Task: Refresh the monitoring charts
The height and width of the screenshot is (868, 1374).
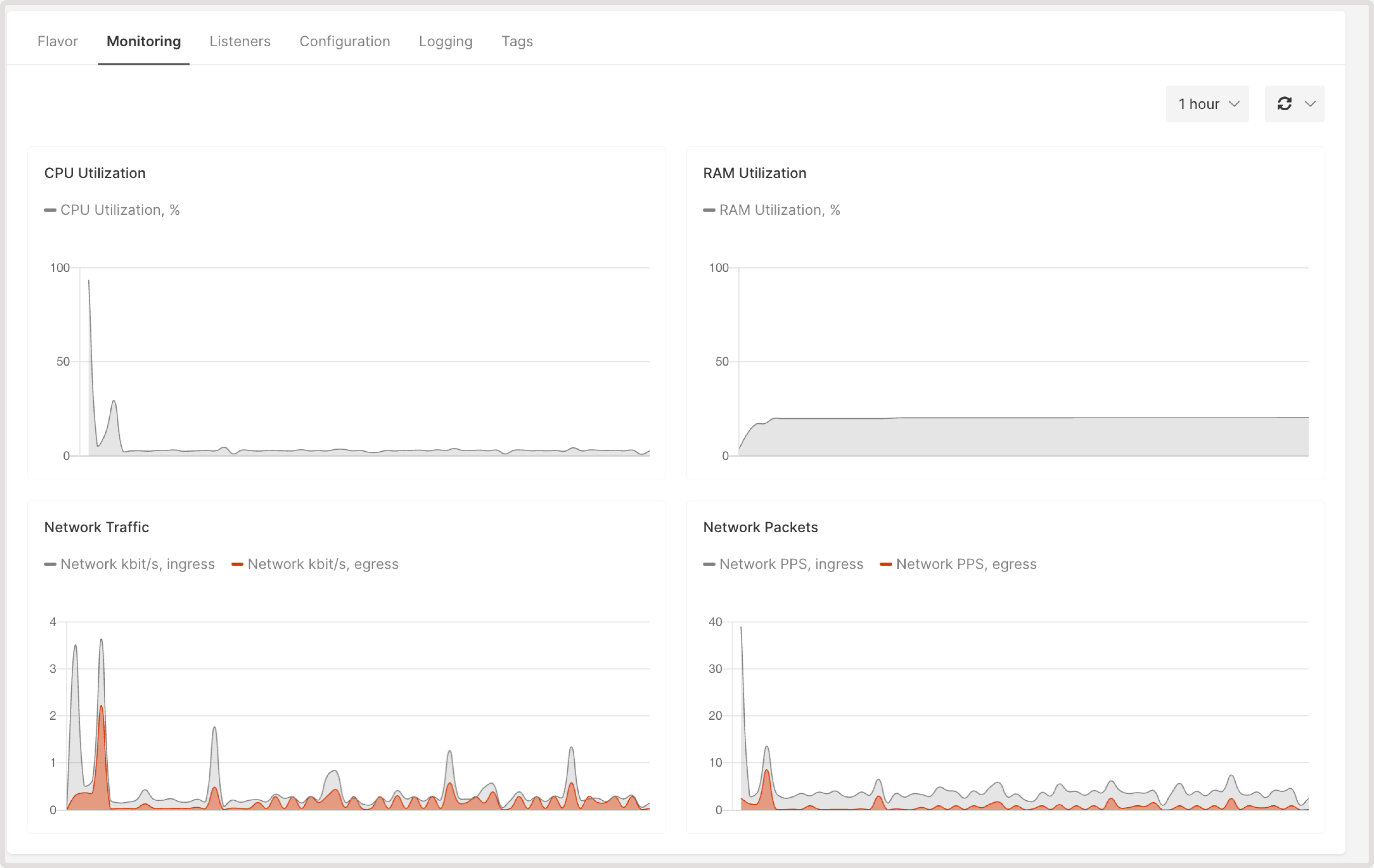Action: pyautogui.click(x=1285, y=103)
